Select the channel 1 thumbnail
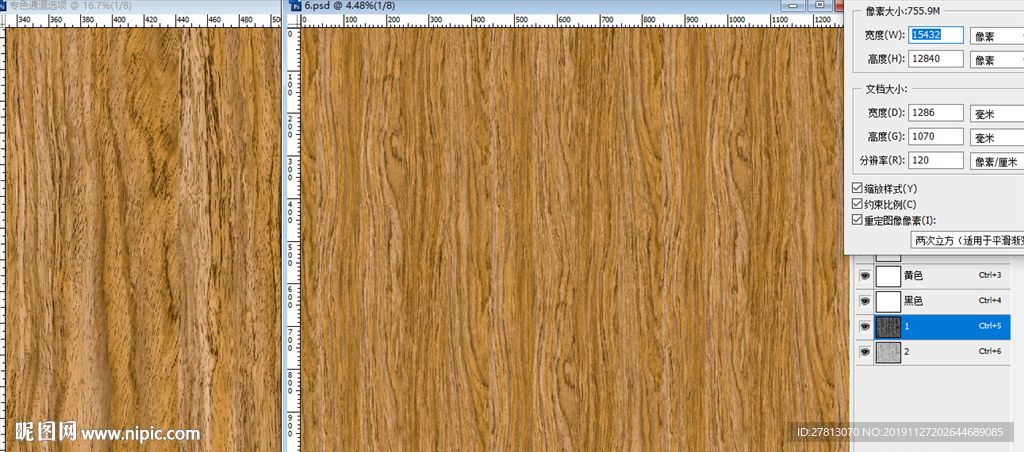Viewport: 1024px width, 452px height. coord(888,326)
